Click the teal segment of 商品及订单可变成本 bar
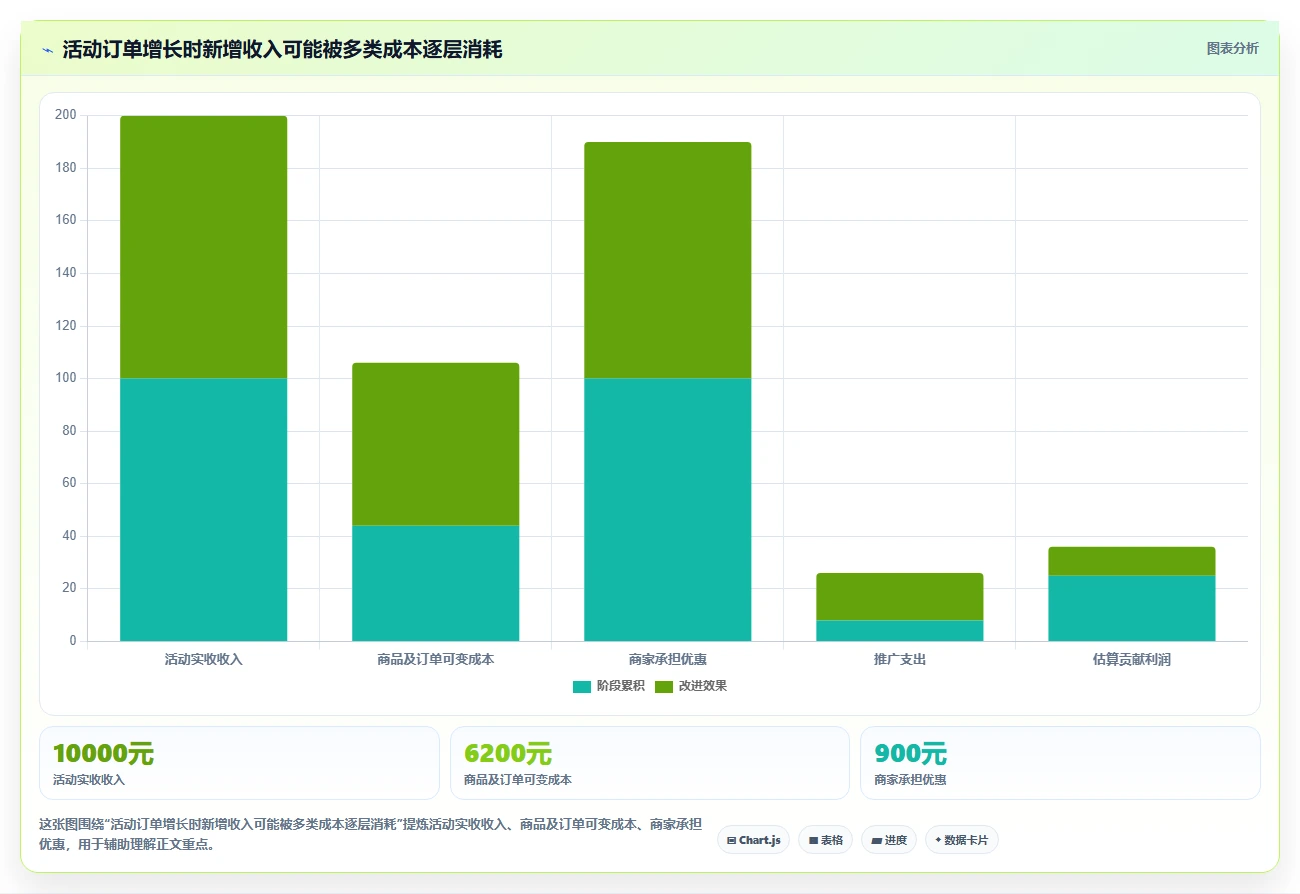1300x894 pixels. point(435,583)
